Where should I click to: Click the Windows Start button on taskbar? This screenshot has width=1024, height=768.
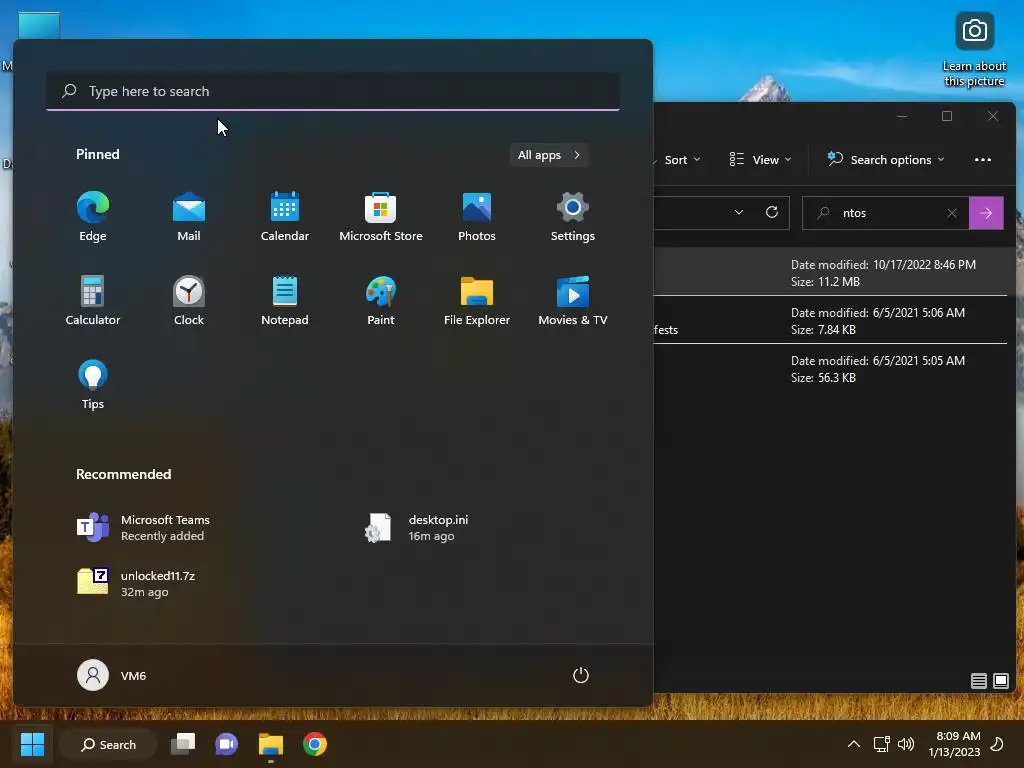[32, 744]
